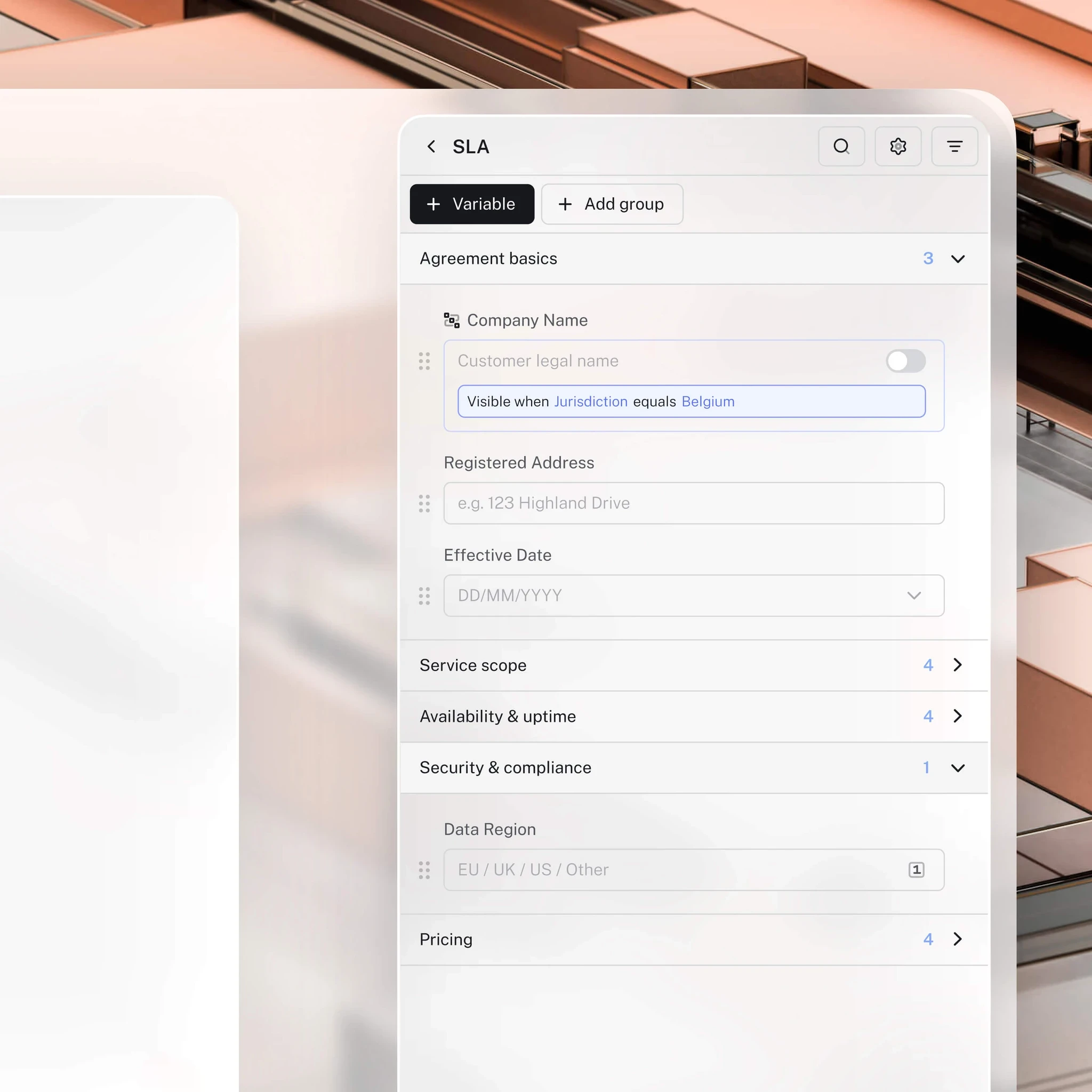Click the back arrow next to SLA
Screen dimensions: 1092x1092
[x=431, y=147]
